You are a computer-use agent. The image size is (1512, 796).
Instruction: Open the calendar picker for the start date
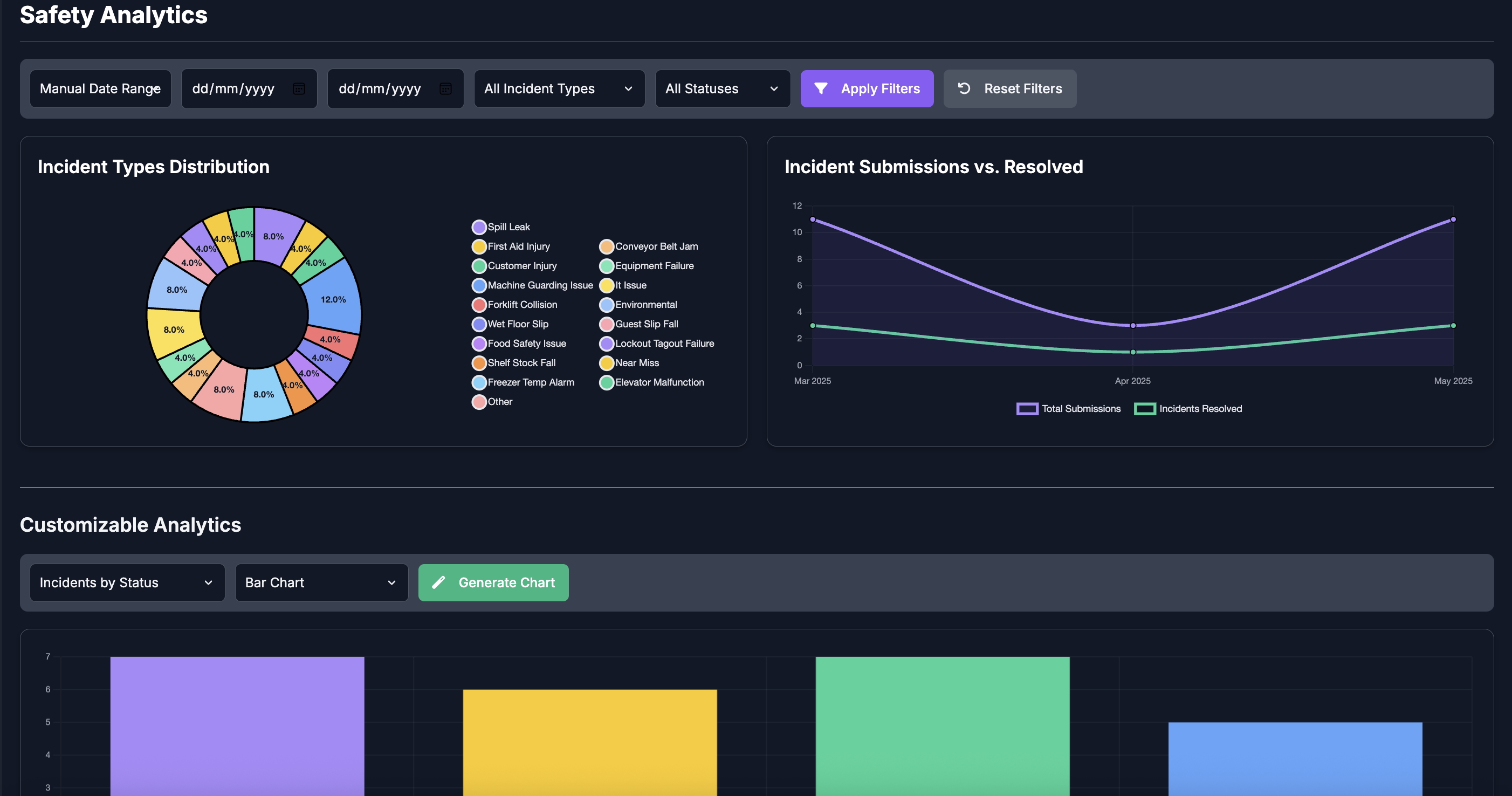click(x=299, y=88)
